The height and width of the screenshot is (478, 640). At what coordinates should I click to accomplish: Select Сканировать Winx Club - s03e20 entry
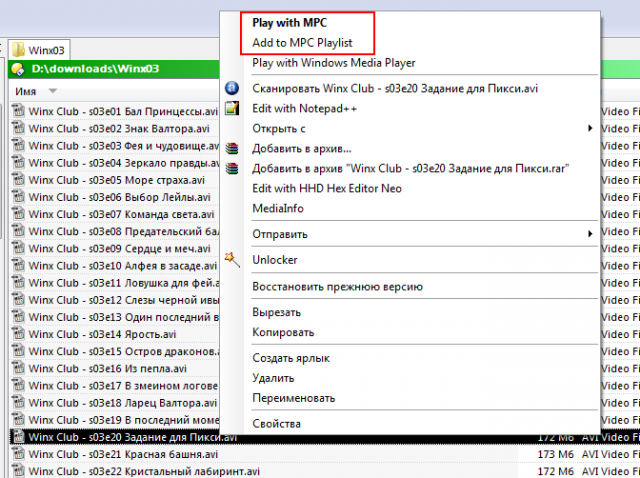(x=395, y=89)
